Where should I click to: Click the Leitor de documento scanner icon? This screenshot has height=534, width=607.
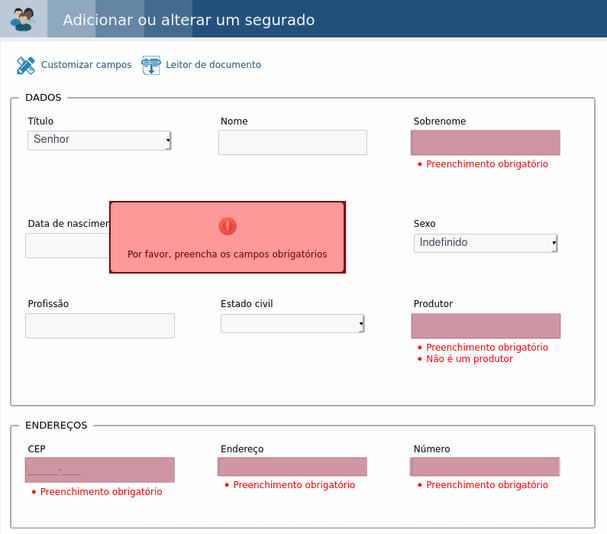pos(151,65)
